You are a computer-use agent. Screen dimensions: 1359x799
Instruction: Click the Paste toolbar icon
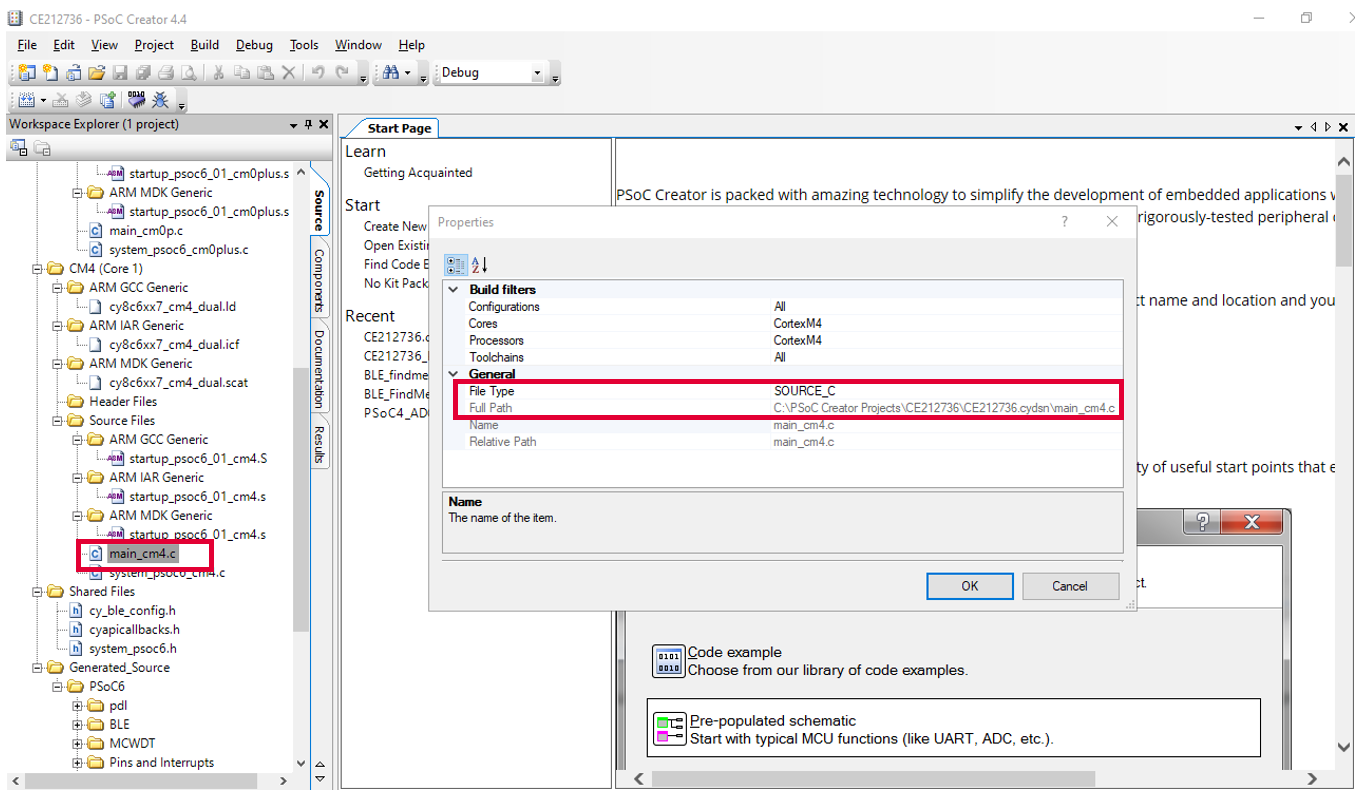[264, 72]
